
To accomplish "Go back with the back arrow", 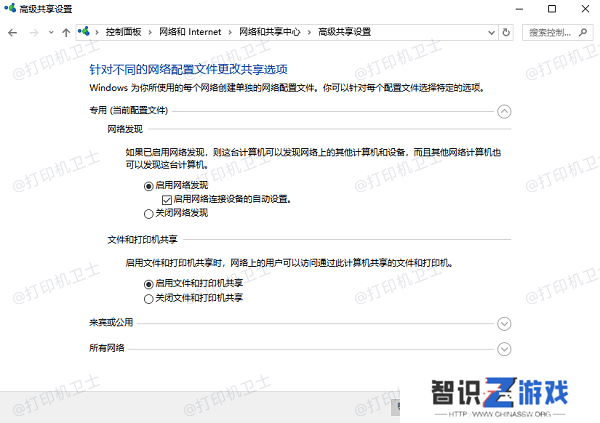I will (x=13, y=33).
